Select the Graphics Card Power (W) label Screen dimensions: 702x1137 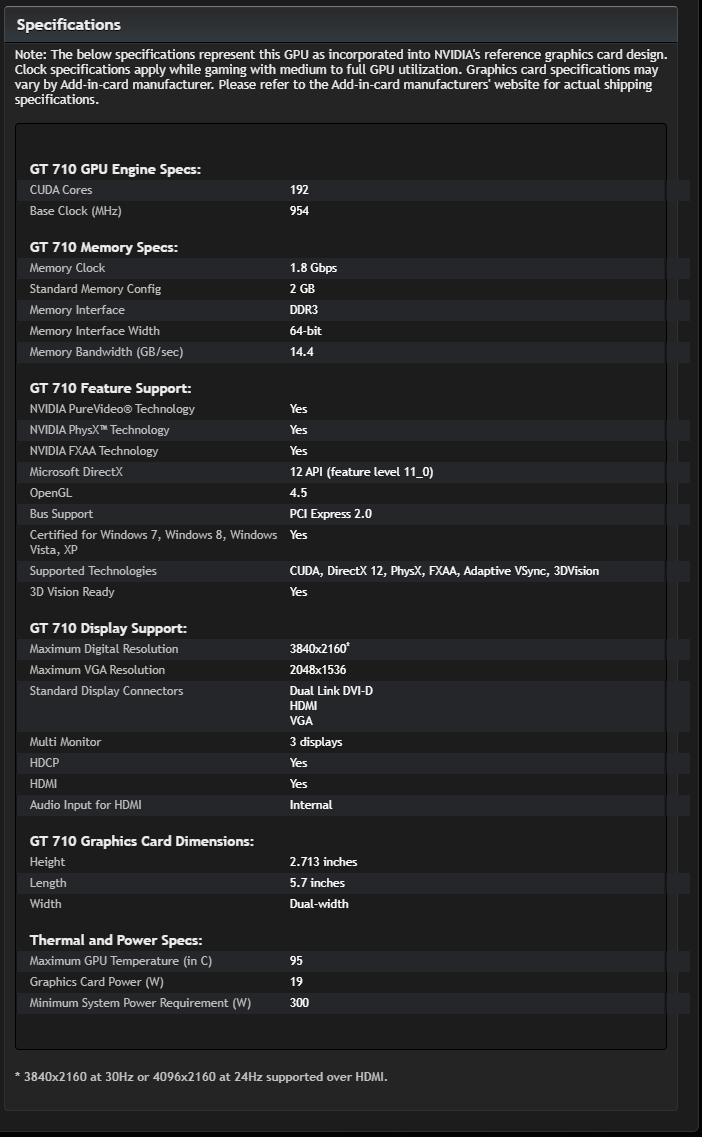pos(96,982)
